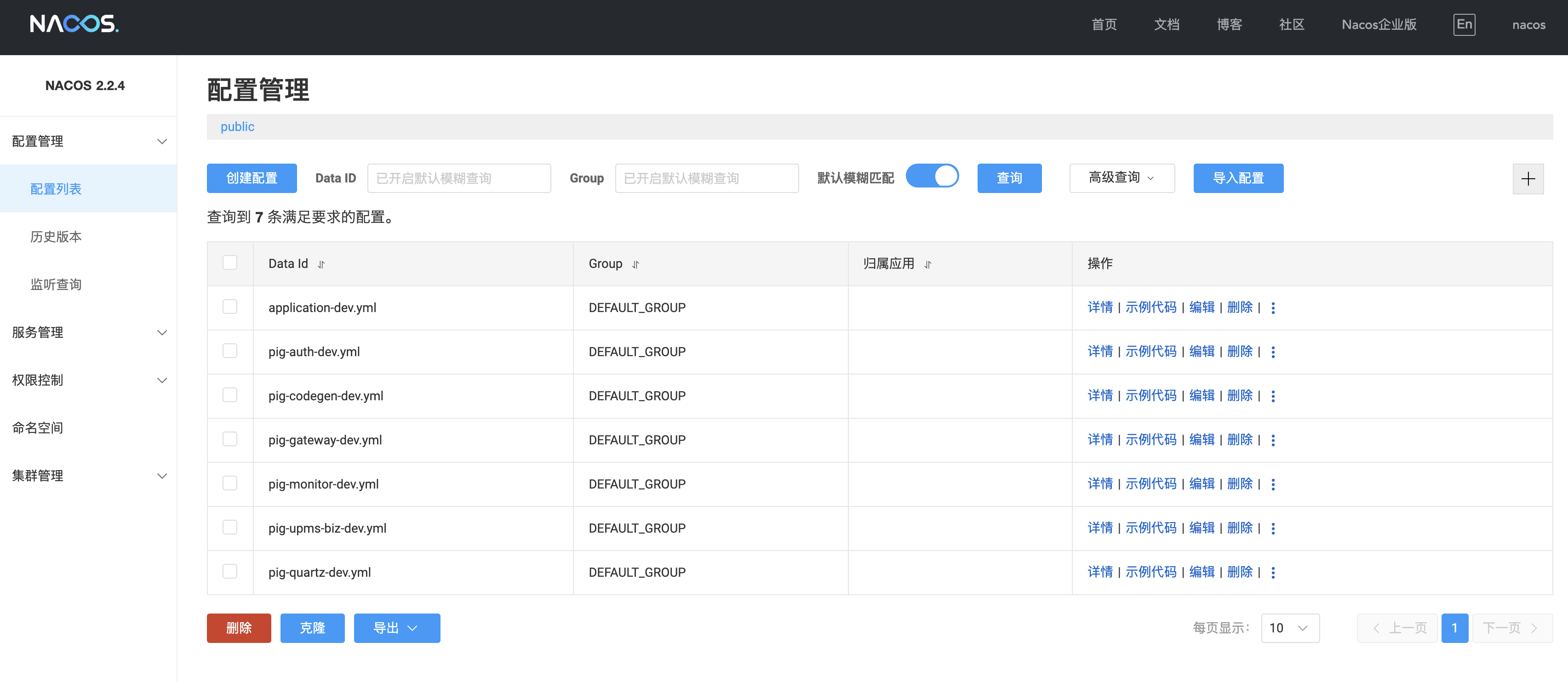Check the pig-monitor-dev.yml row checkbox
Screen dimensions: 1568x682
coord(229,483)
